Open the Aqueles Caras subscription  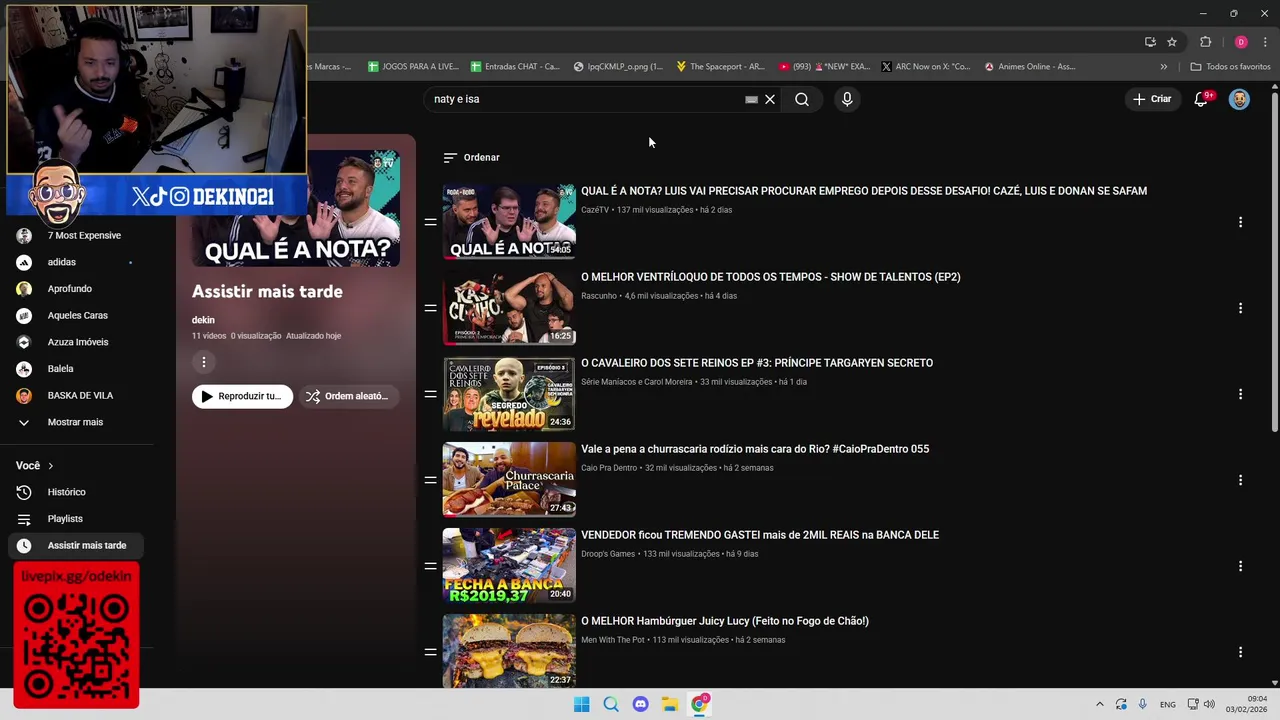(x=76, y=315)
